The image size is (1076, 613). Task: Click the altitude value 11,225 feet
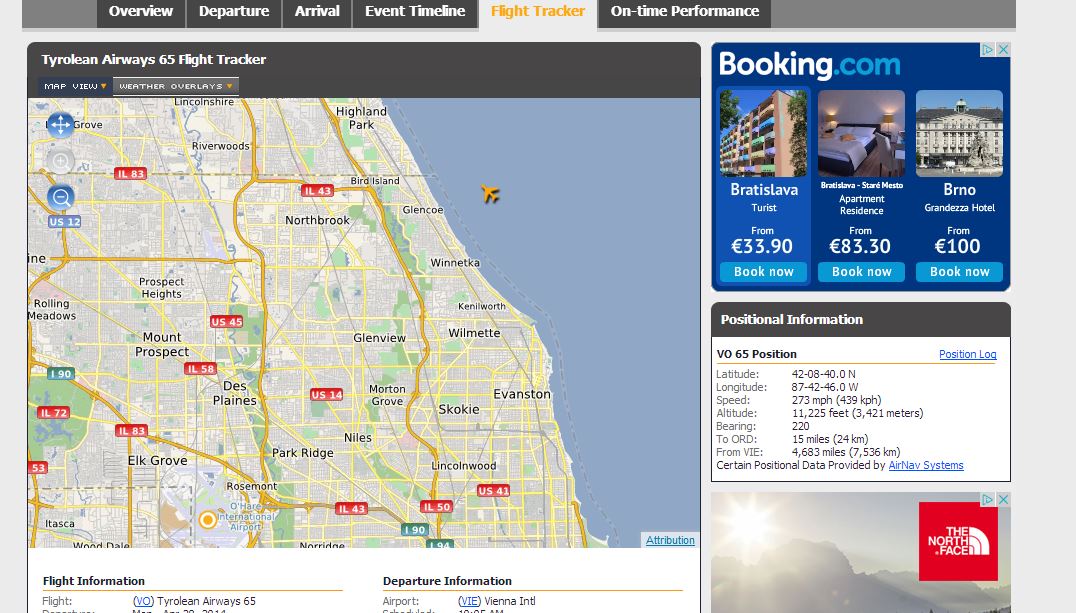[x=857, y=413]
